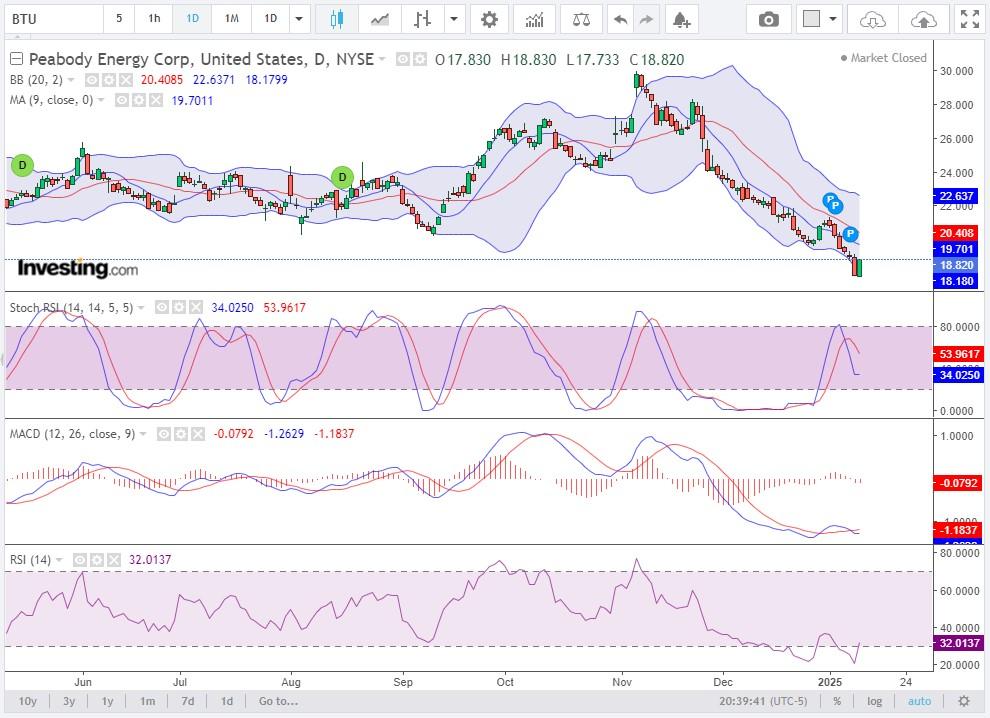Toggle log scale button
This screenshot has width=990, height=718.
point(874,701)
